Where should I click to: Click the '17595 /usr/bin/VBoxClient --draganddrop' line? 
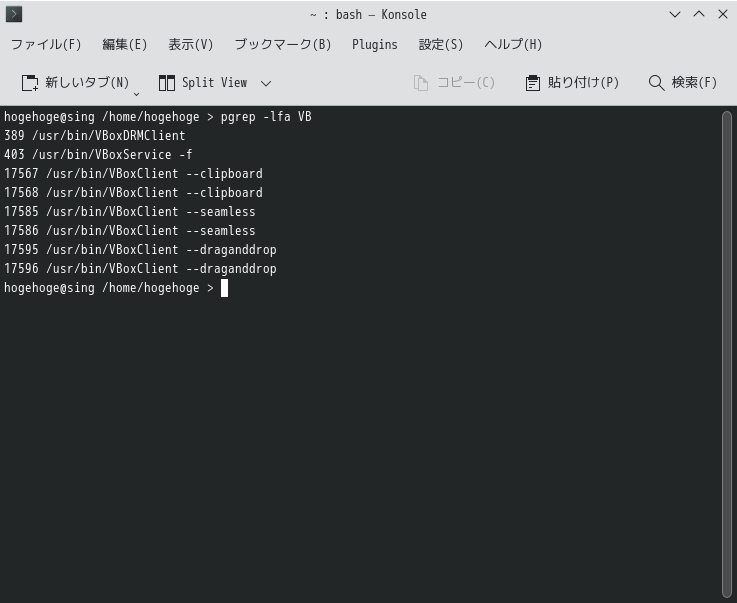(x=140, y=250)
